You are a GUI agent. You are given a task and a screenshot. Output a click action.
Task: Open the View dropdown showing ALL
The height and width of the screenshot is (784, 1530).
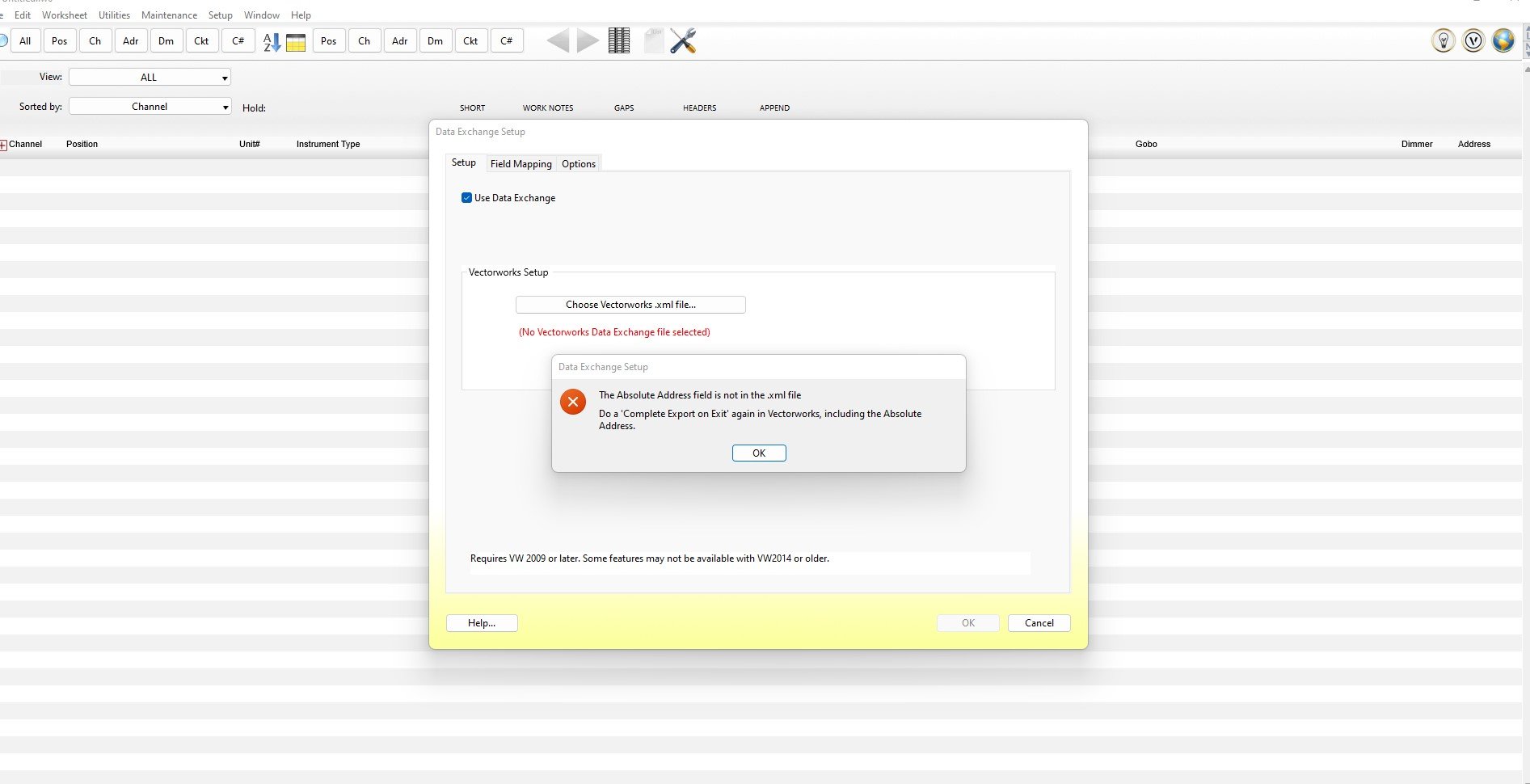(150, 78)
